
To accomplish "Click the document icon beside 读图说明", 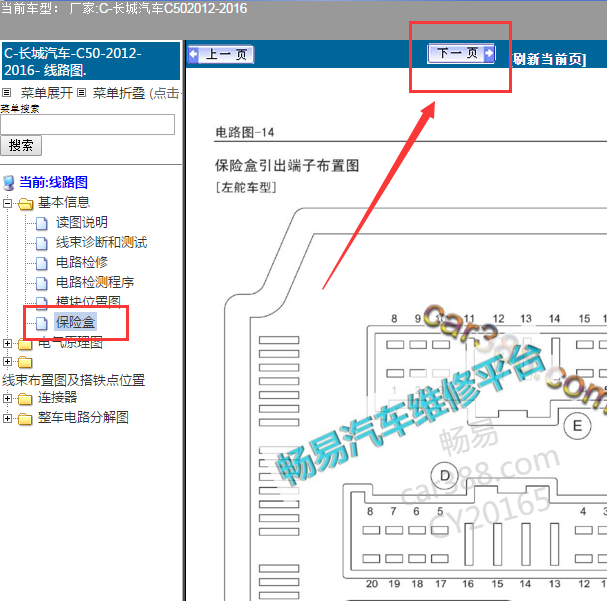I will 42,223.
